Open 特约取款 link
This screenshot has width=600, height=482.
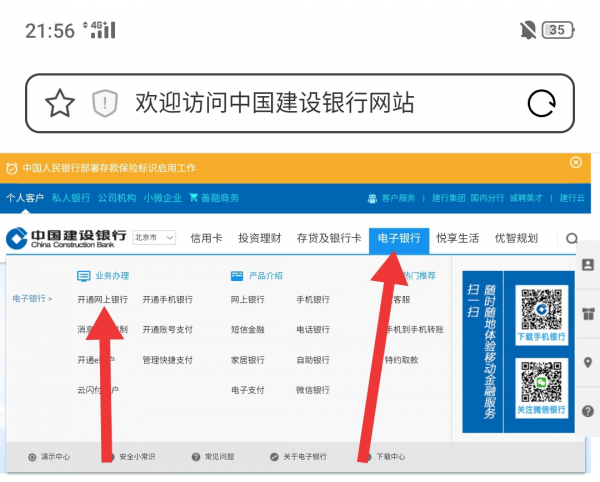click(401, 360)
